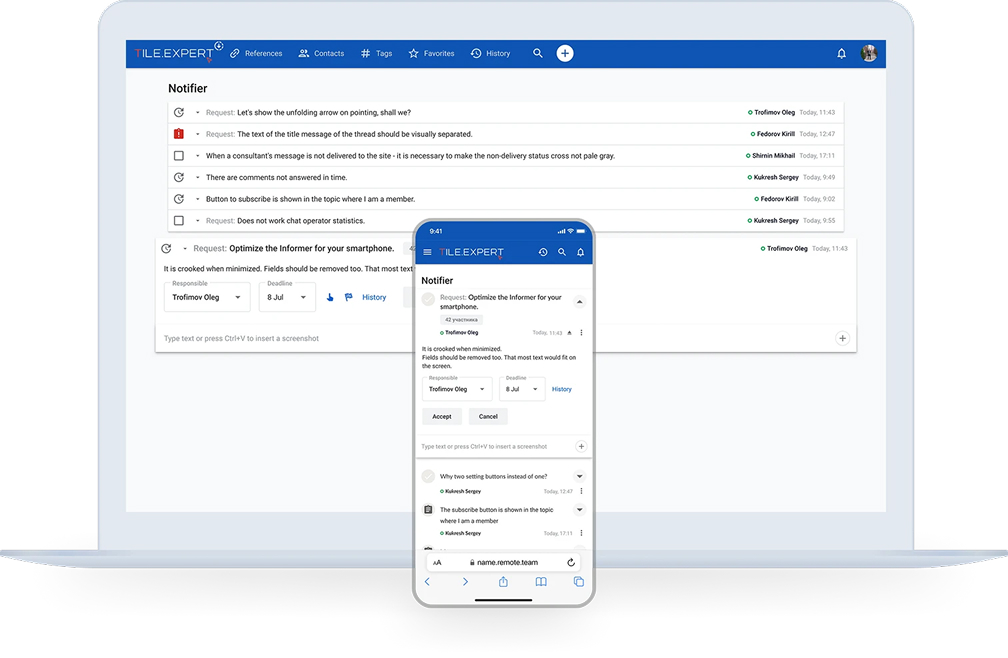
Task: Click status clock icon on 'unfolding arrow' row
Action: pyautogui.click(x=179, y=112)
